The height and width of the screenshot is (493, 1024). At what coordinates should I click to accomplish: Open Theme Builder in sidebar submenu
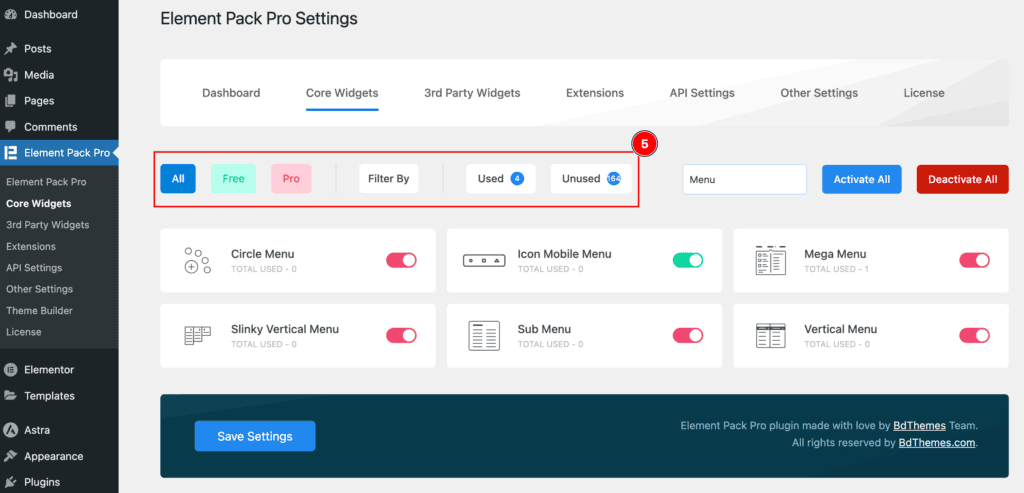pos(39,311)
